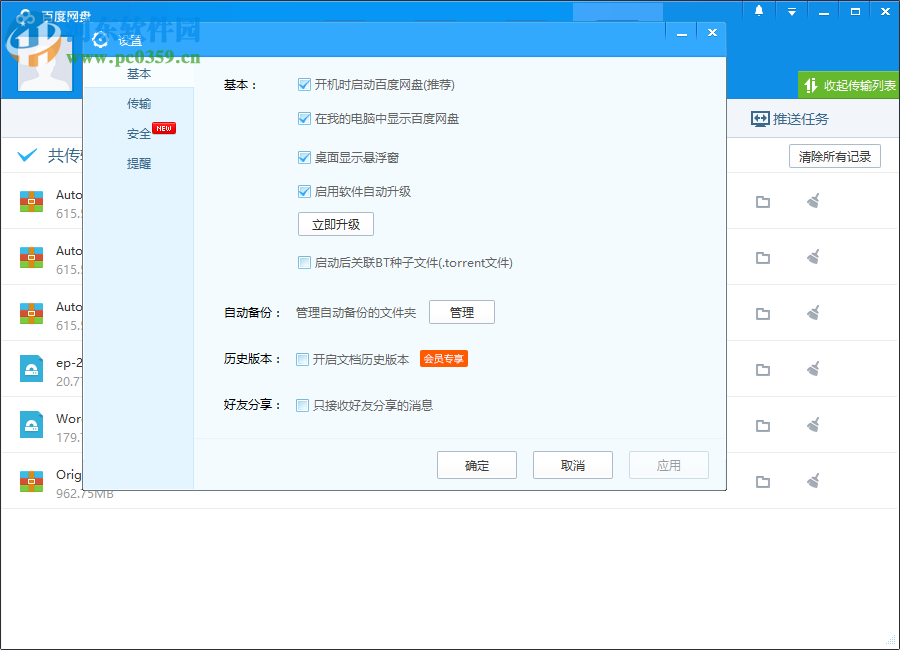Enable 开启文档历史版本 checkbox
The image size is (900, 650).
[x=303, y=359]
